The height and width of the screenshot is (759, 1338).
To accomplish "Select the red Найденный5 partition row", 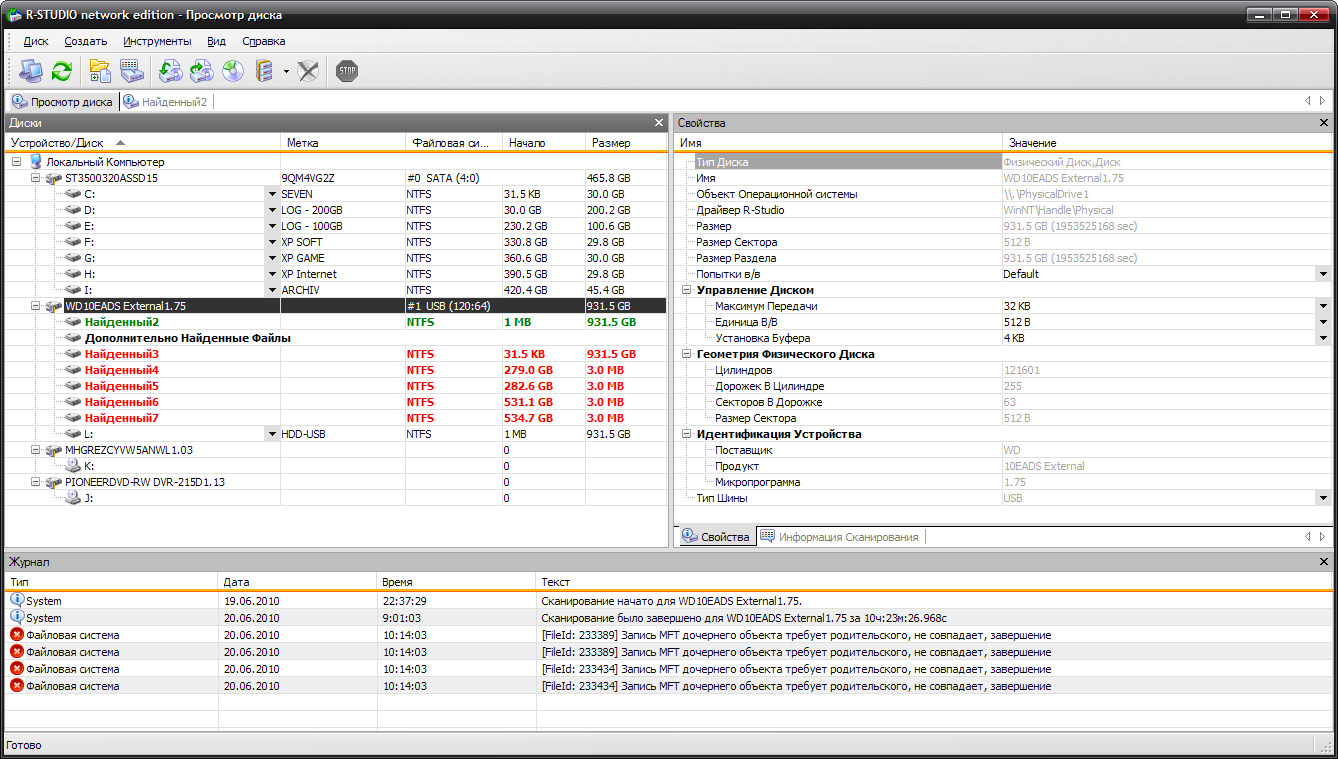I will pos(335,386).
